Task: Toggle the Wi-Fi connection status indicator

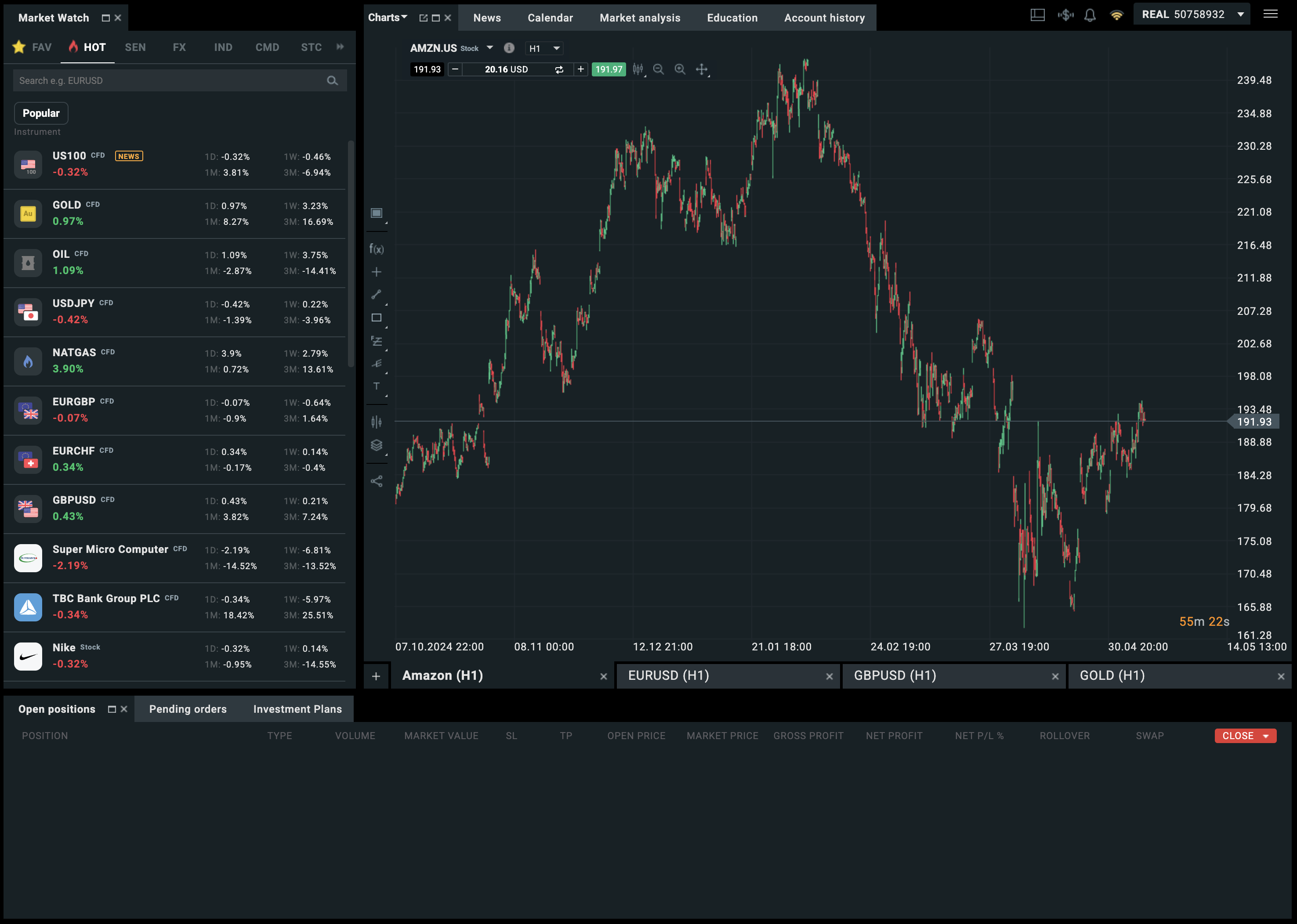Action: tap(1116, 14)
